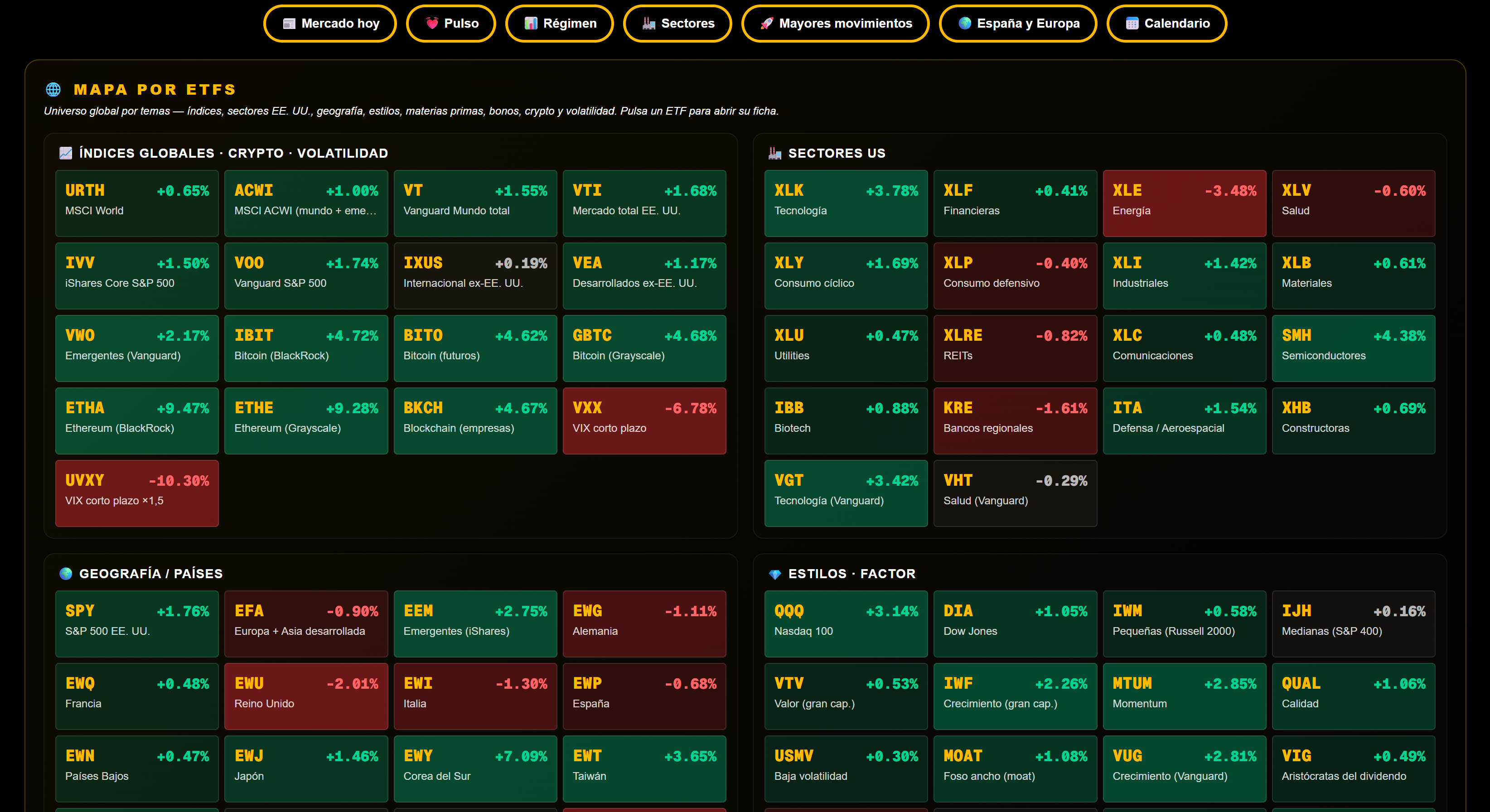
Task: Open the VIG Aristócratas del dividendo card
Action: [1354, 768]
